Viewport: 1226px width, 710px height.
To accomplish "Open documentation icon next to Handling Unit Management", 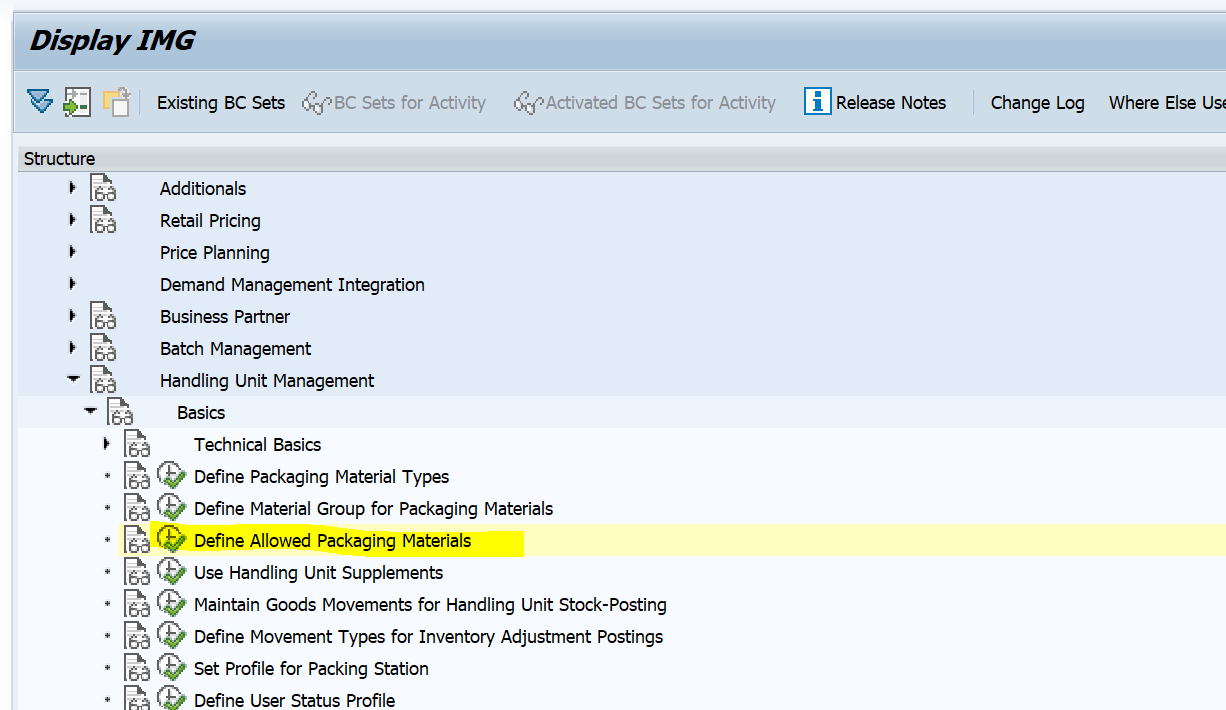I will tap(105, 380).
